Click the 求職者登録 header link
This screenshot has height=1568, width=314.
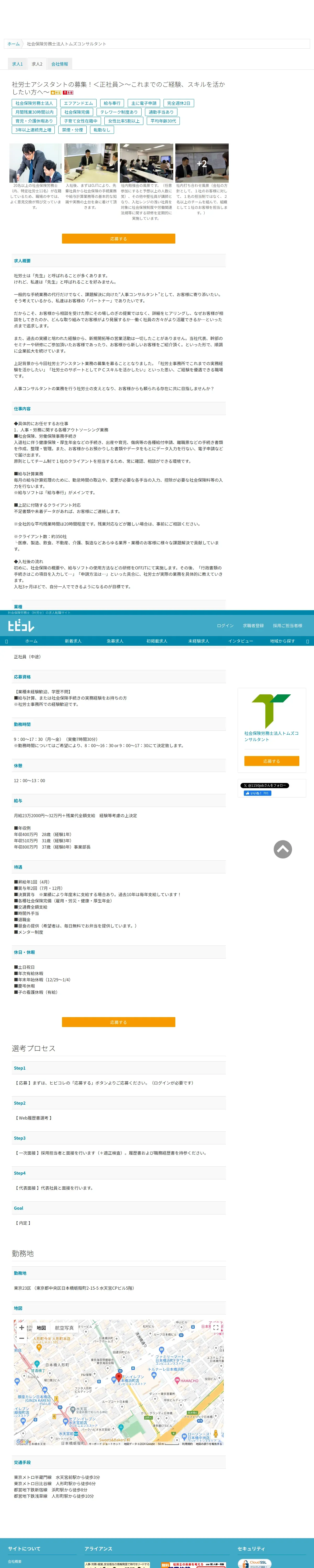[x=253, y=626]
